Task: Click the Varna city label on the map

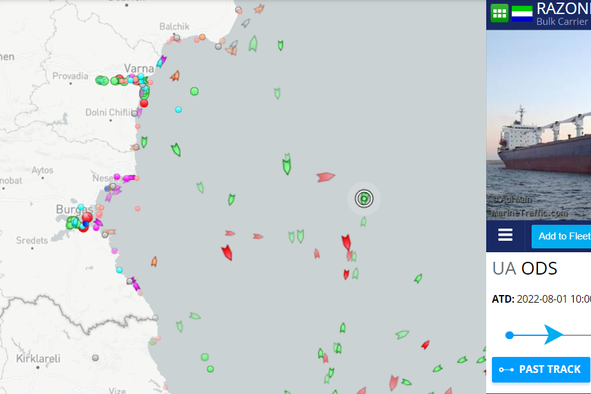Action: pyautogui.click(x=139, y=68)
